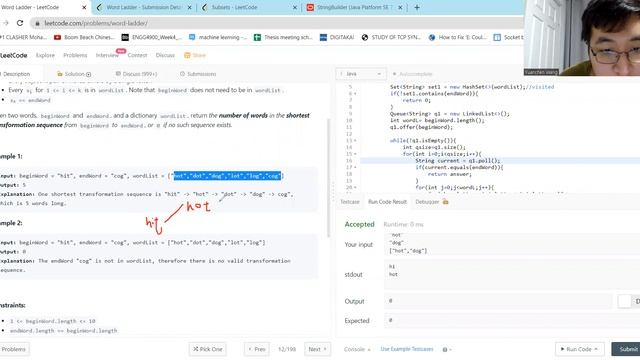Click the highlighted wordList in Example 1
This screenshot has height=360, width=640.
tap(227, 176)
